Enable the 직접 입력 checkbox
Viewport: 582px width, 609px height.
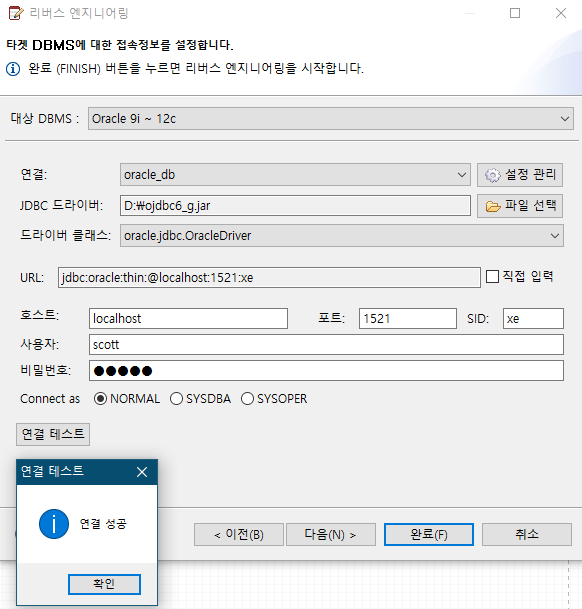[x=492, y=277]
